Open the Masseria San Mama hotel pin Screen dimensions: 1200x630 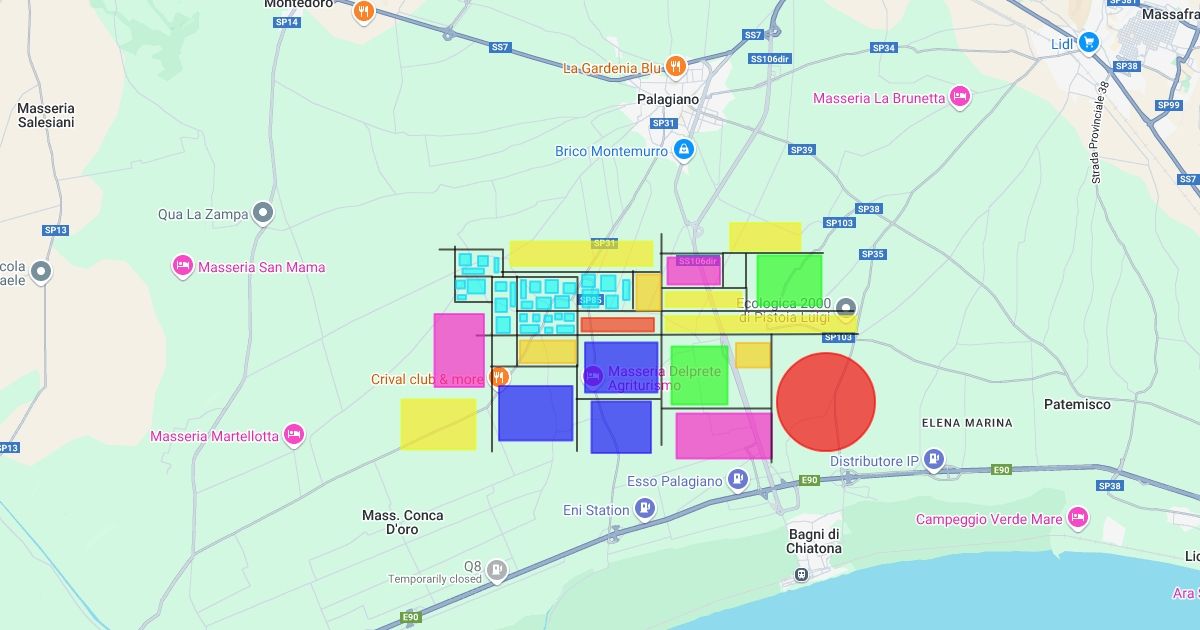tap(183, 266)
